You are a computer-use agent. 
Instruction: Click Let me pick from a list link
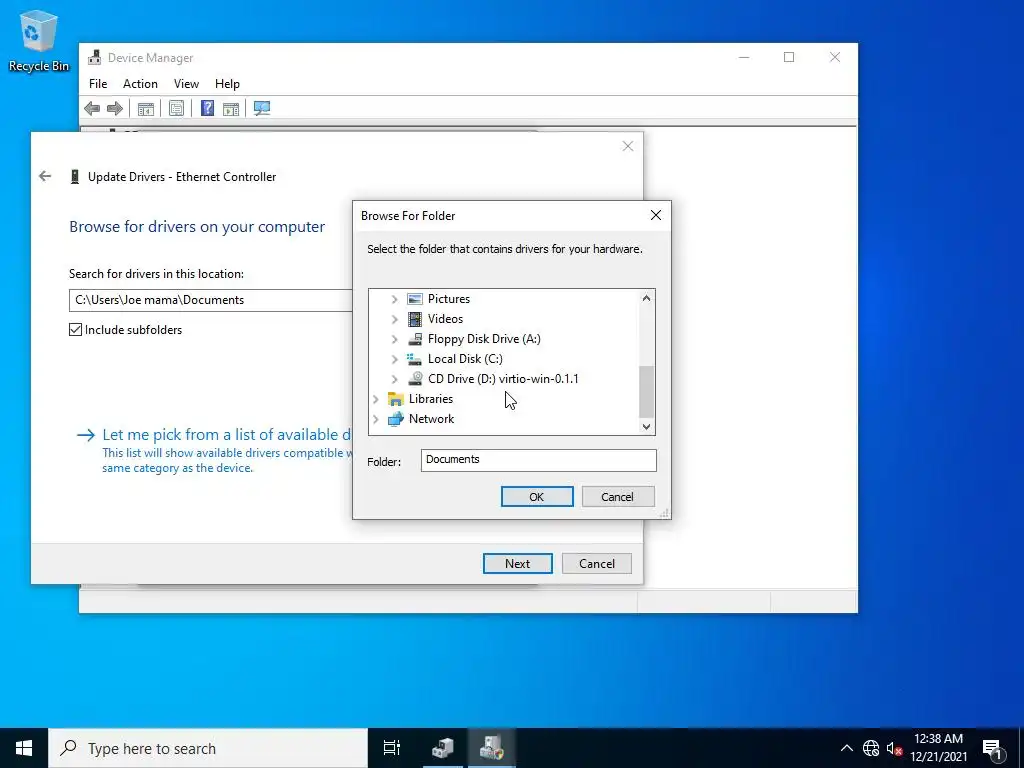tap(227, 435)
